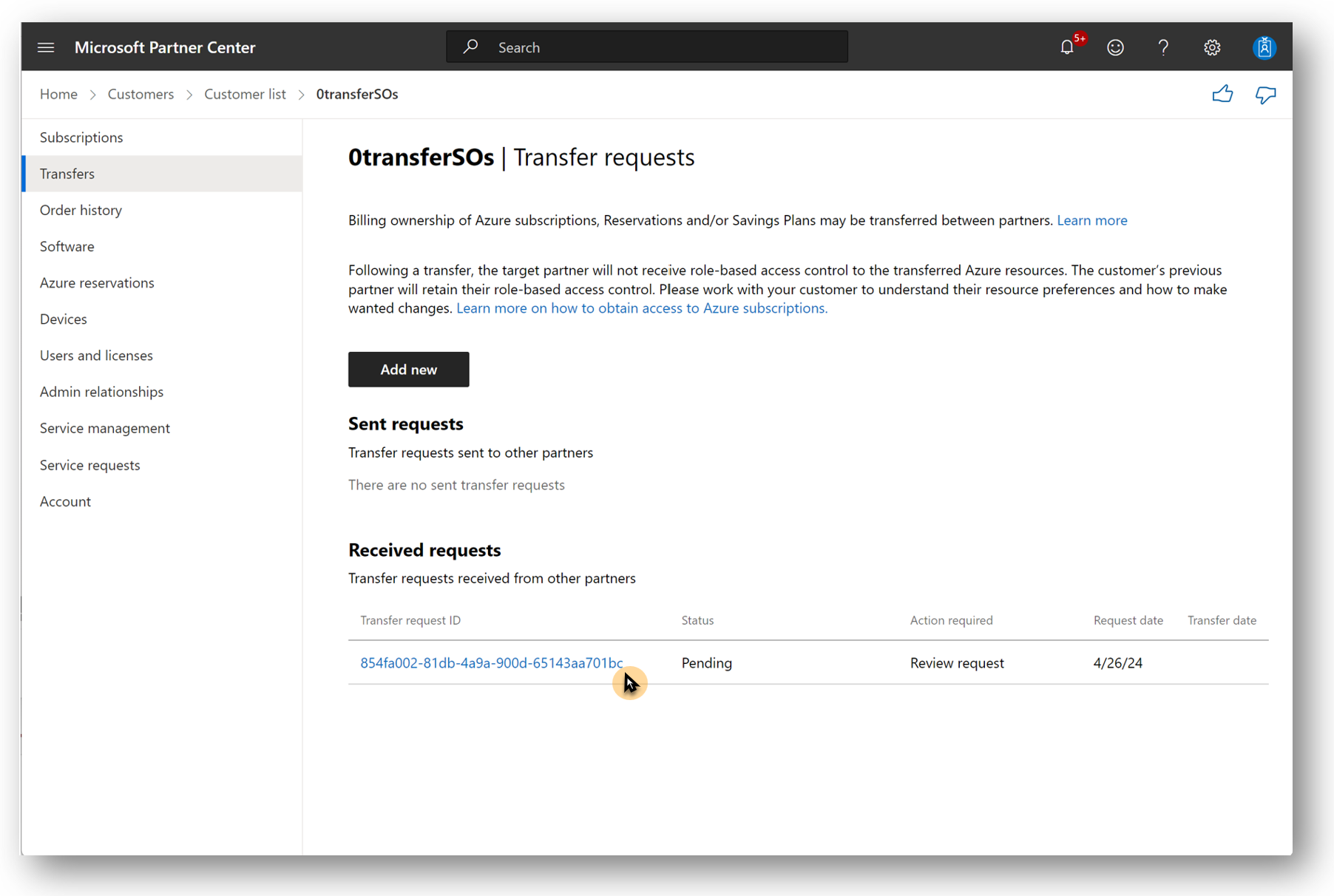The width and height of the screenshot is (1334, 896).
Task: Go to Customer list breadcrumb
Action: click(245, 94)
